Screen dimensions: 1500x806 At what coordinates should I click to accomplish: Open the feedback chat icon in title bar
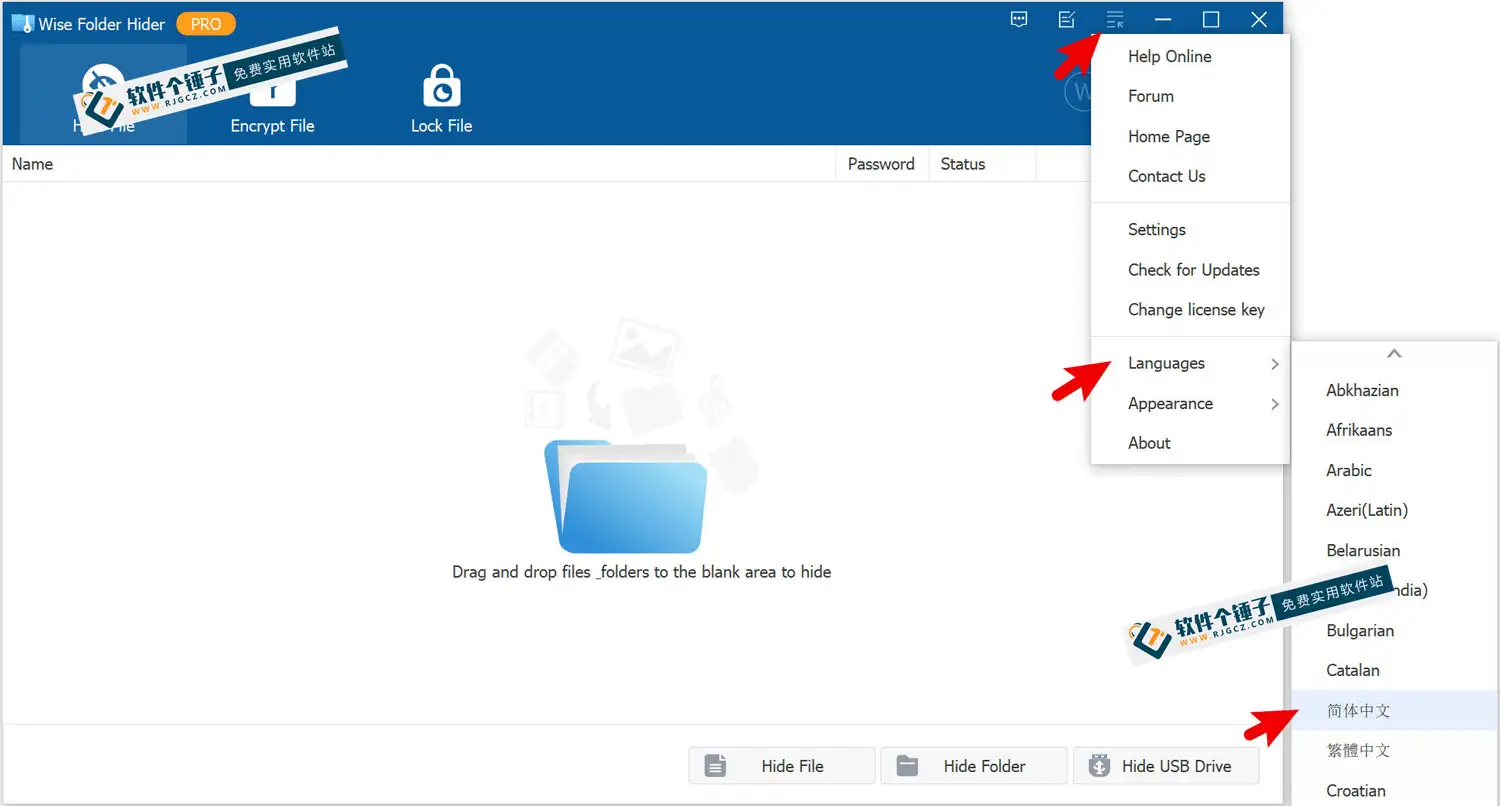1019,19
